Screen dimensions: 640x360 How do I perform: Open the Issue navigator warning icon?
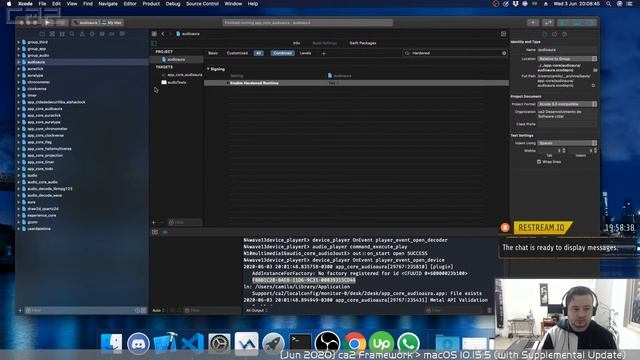coord(82,34)
